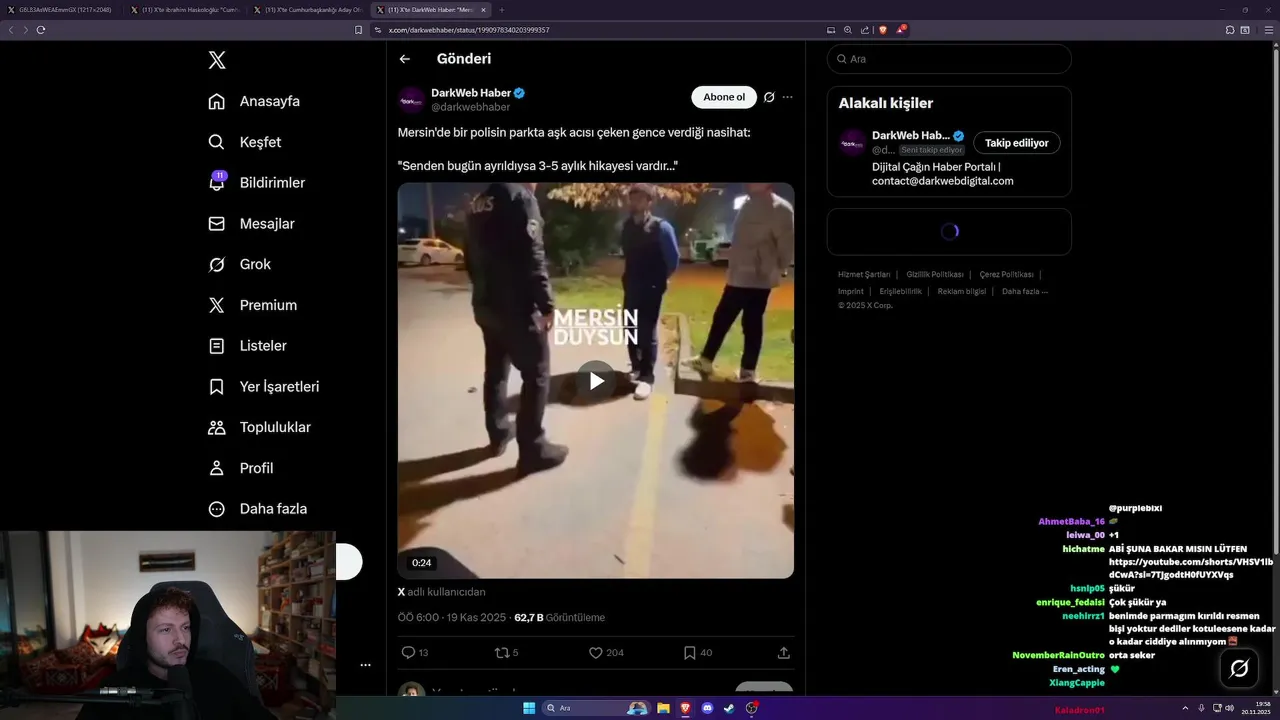Open Listeler in sidebar

pyautogui.click(x=247, y=346)
